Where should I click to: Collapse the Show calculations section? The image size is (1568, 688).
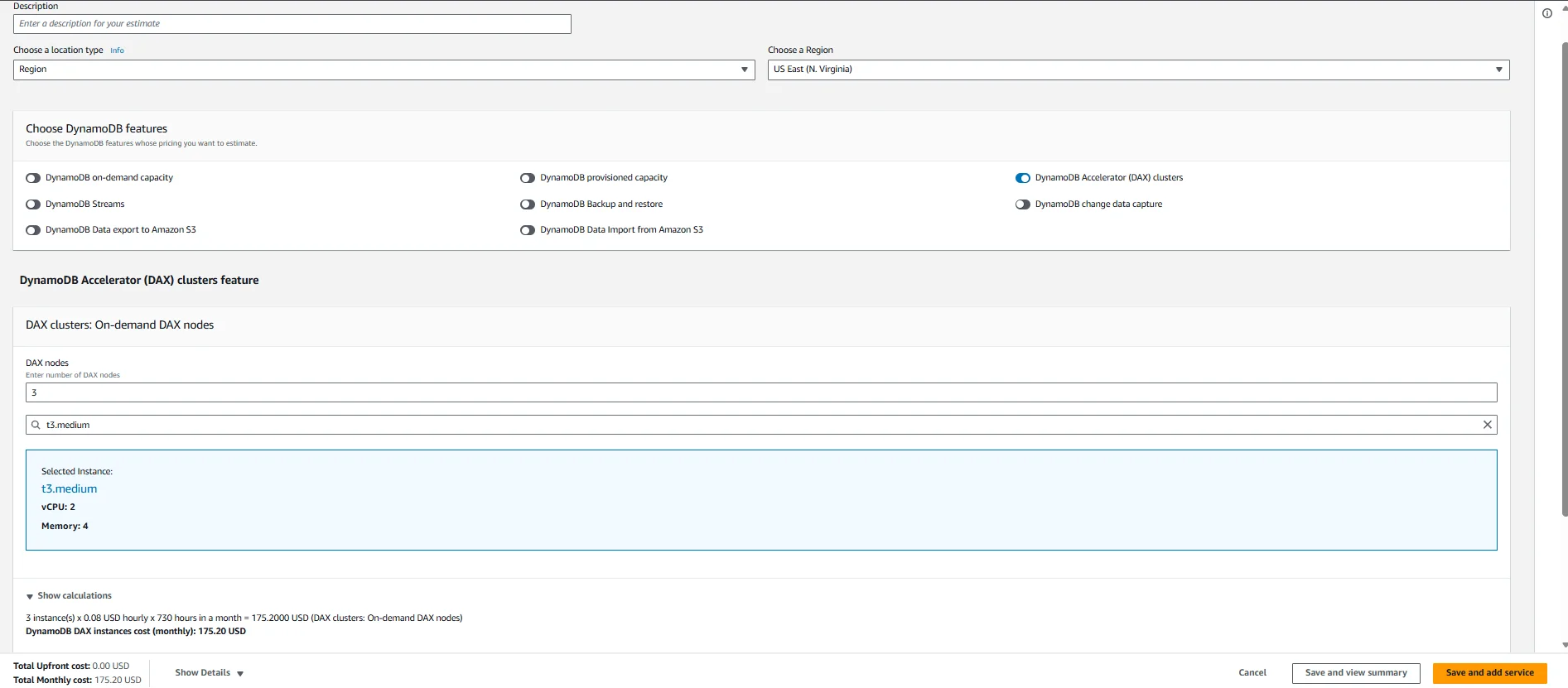[x=69, y=596]
